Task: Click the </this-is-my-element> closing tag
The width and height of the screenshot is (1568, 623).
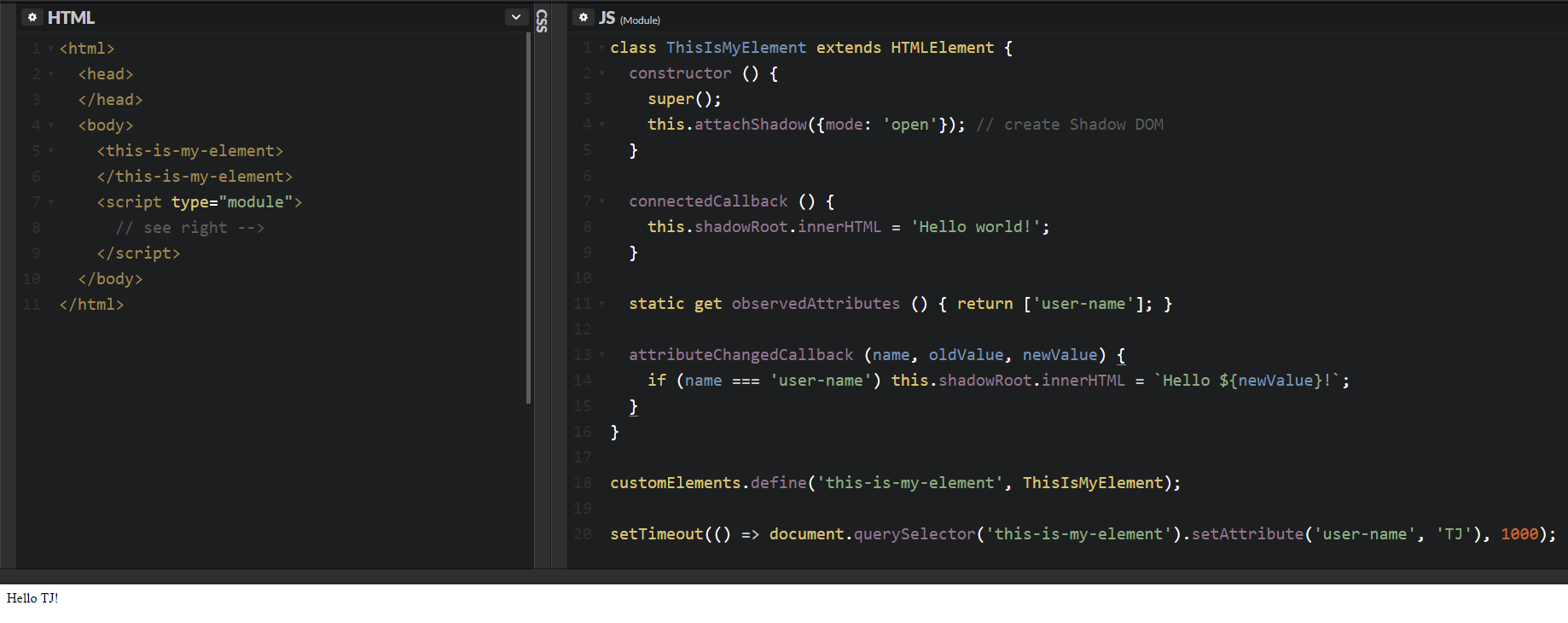Action: click(195, 177)
